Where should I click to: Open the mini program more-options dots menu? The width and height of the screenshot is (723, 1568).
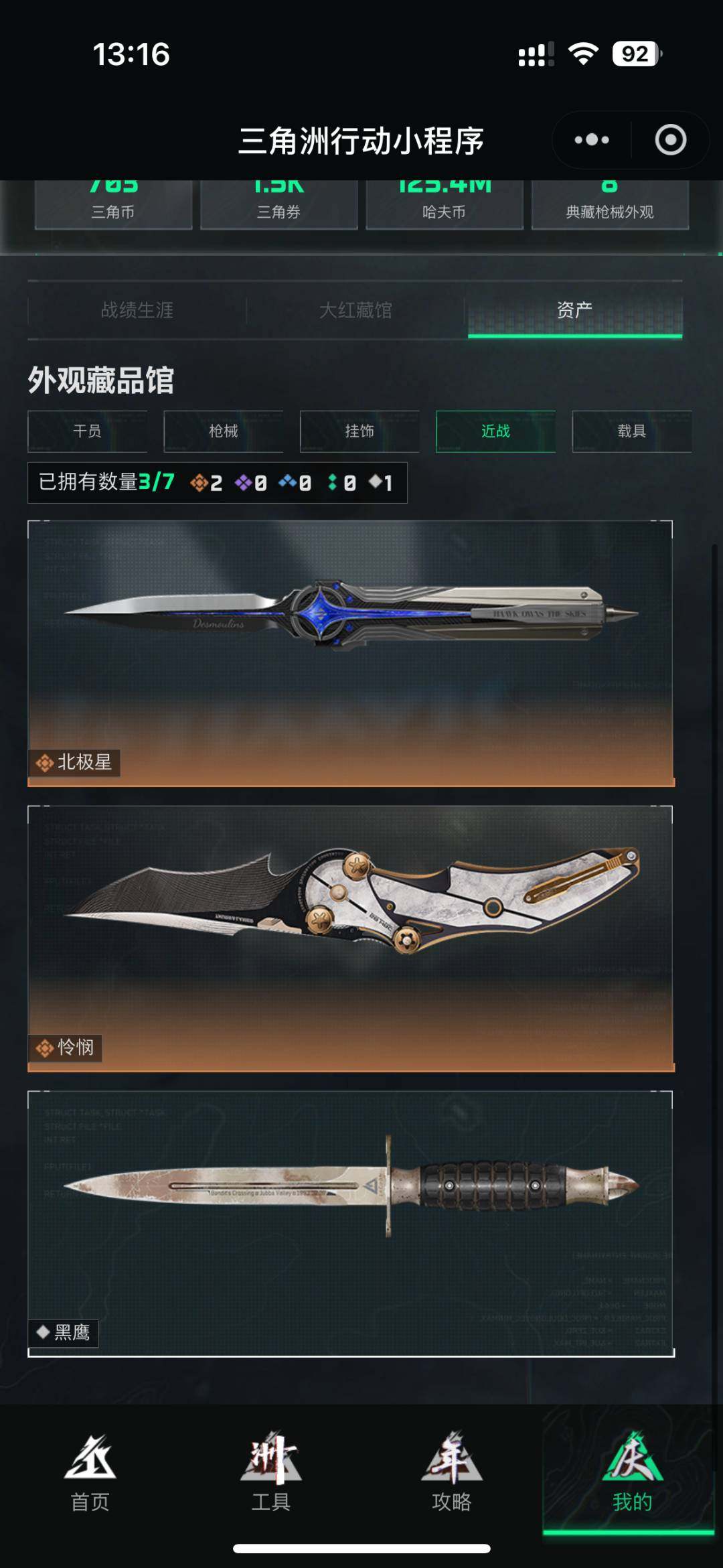click(592, 139)
